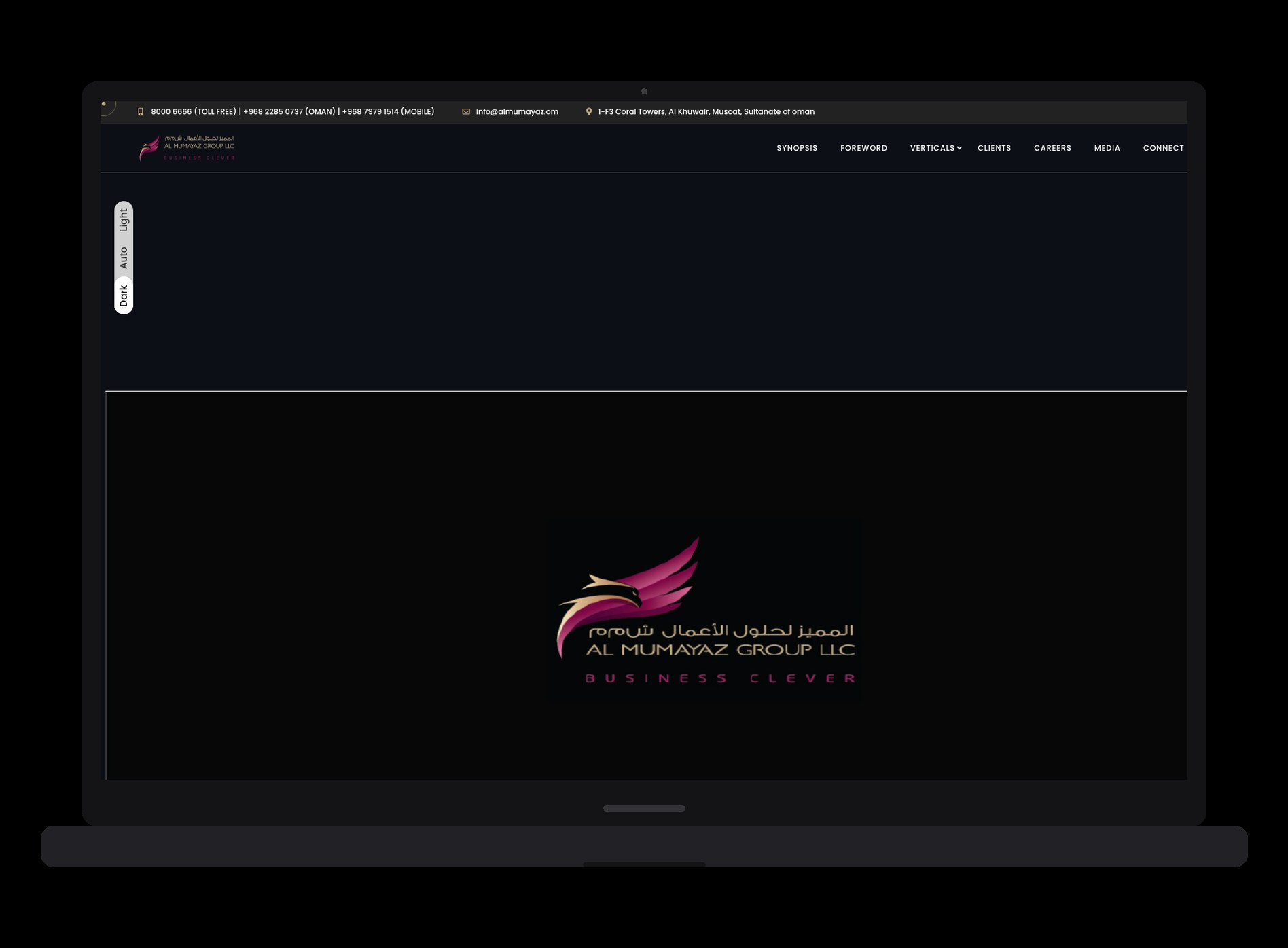Click the envelope email icon
The height and width of the screenshot is (948, 1288).
466,112
